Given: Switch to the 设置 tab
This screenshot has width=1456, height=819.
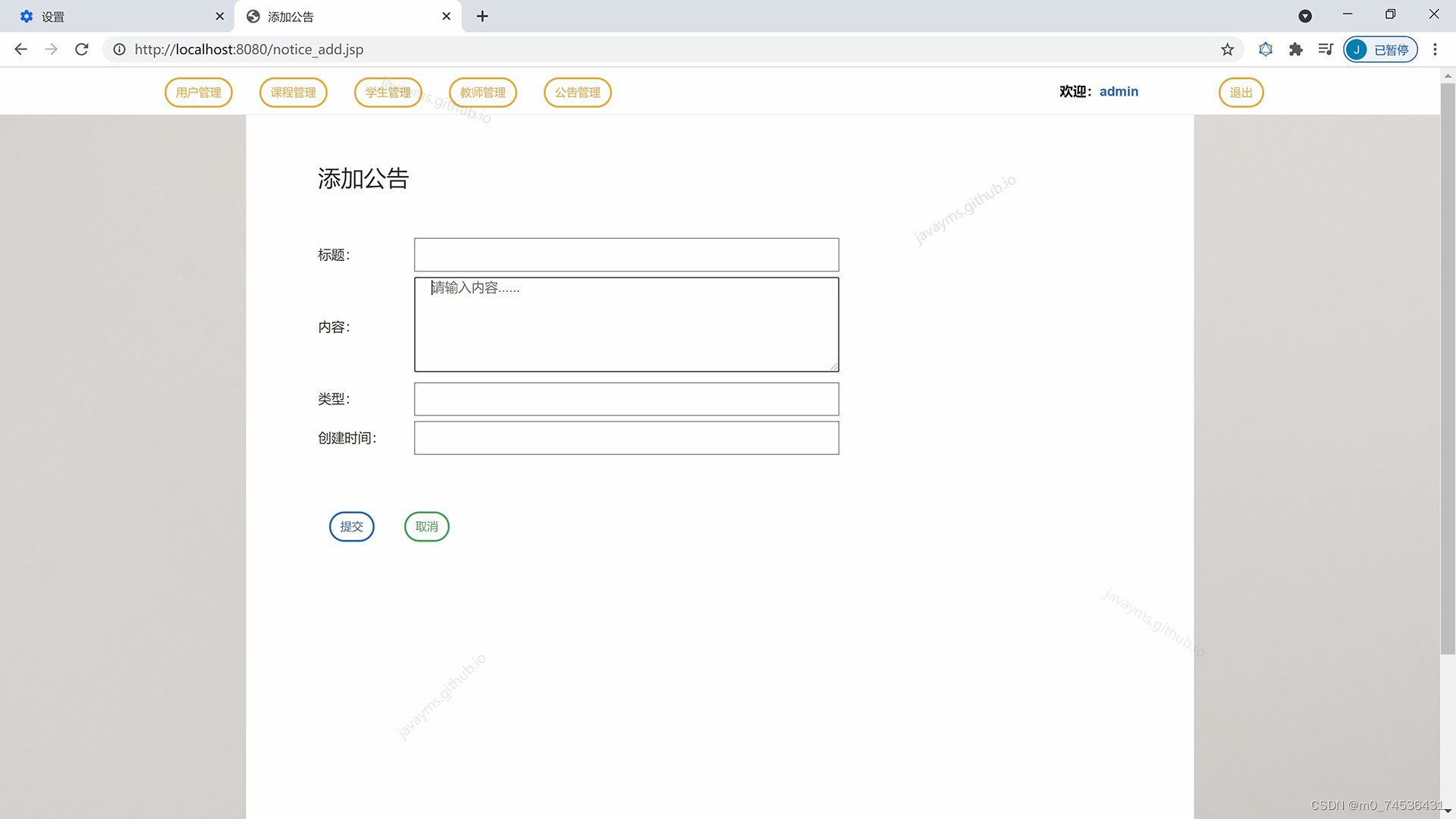Looking at the screenshot, I should click(118, 16).
